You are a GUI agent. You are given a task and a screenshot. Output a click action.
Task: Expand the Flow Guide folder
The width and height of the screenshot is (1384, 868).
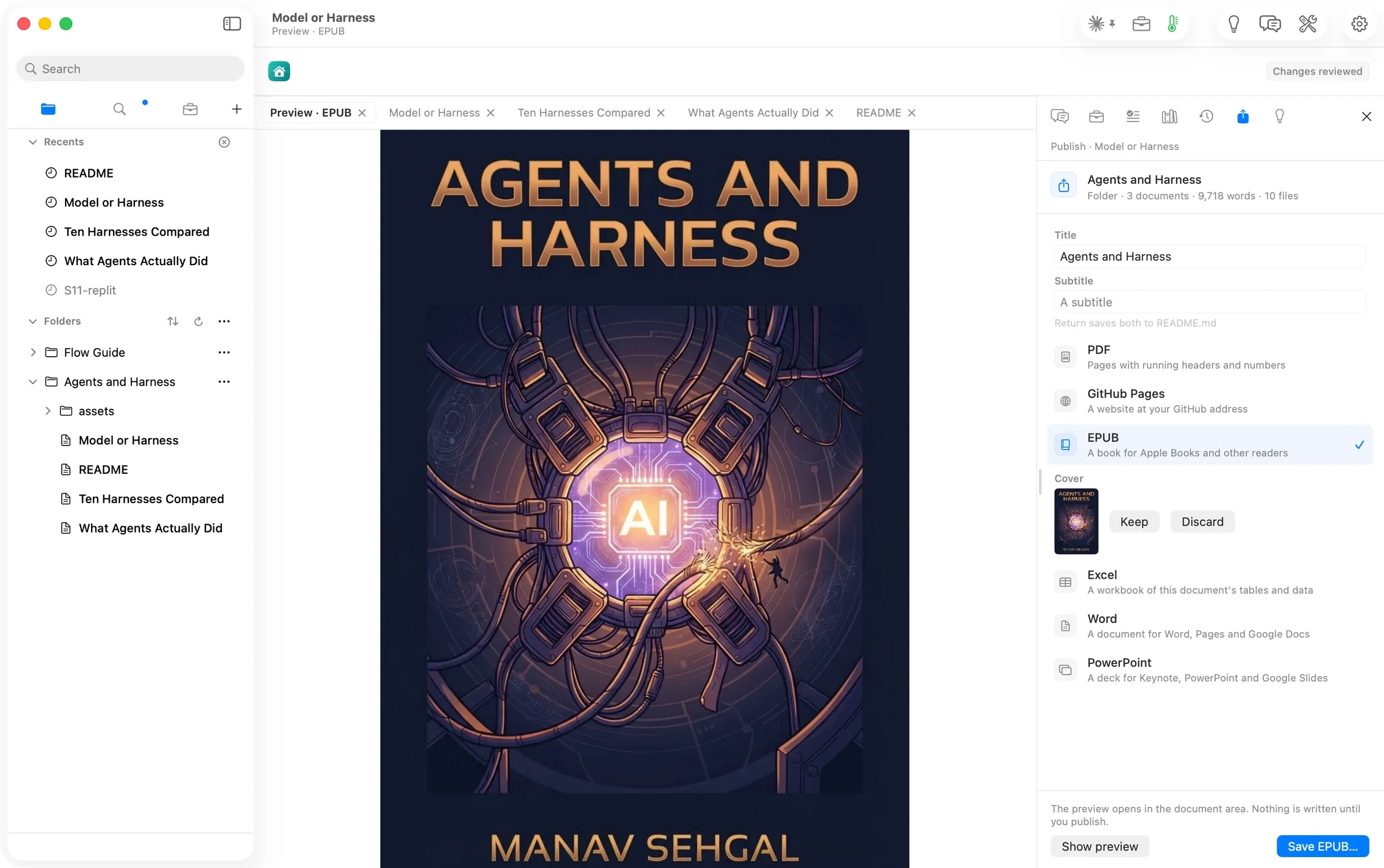pos(33,353)
